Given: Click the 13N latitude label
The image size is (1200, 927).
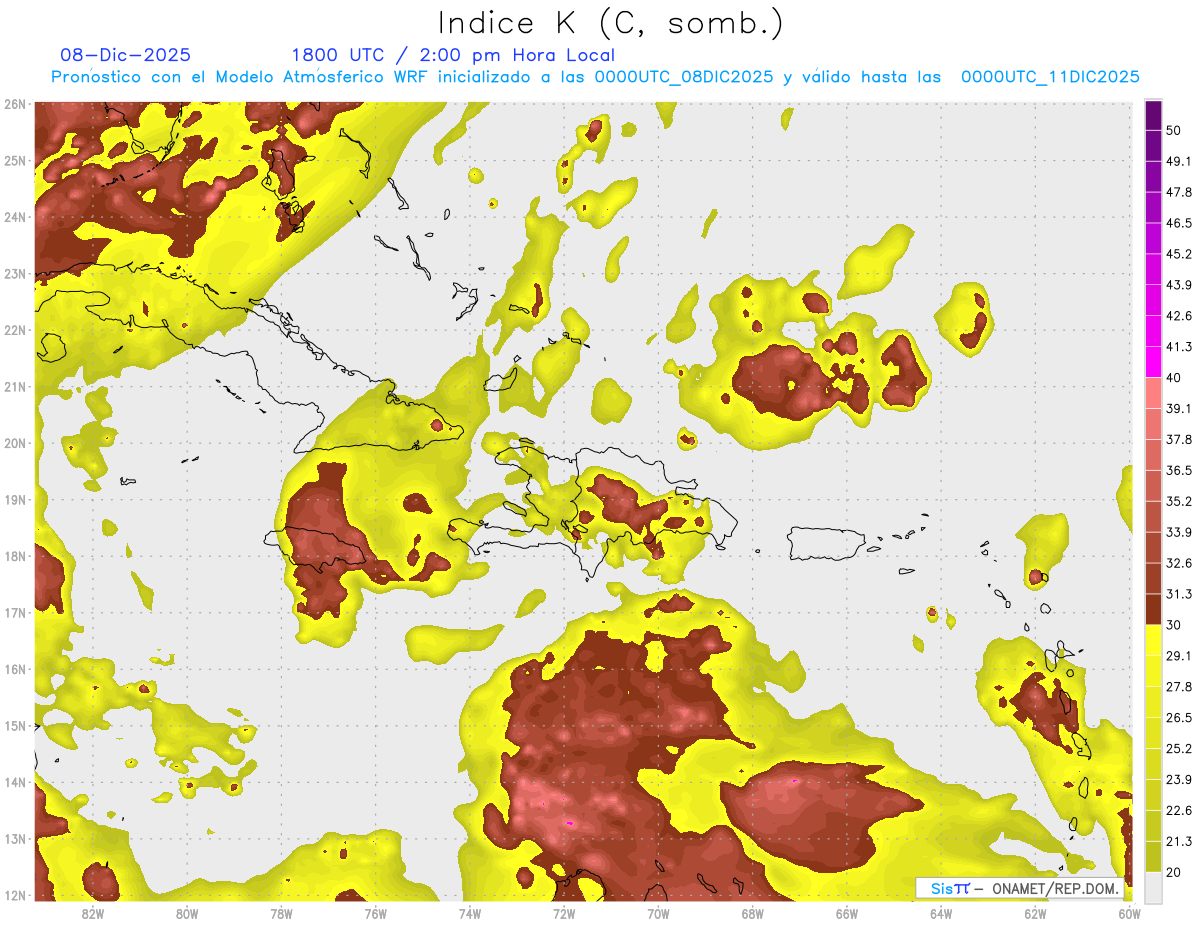Looking at the screenshot, I should tap(14, 839).
